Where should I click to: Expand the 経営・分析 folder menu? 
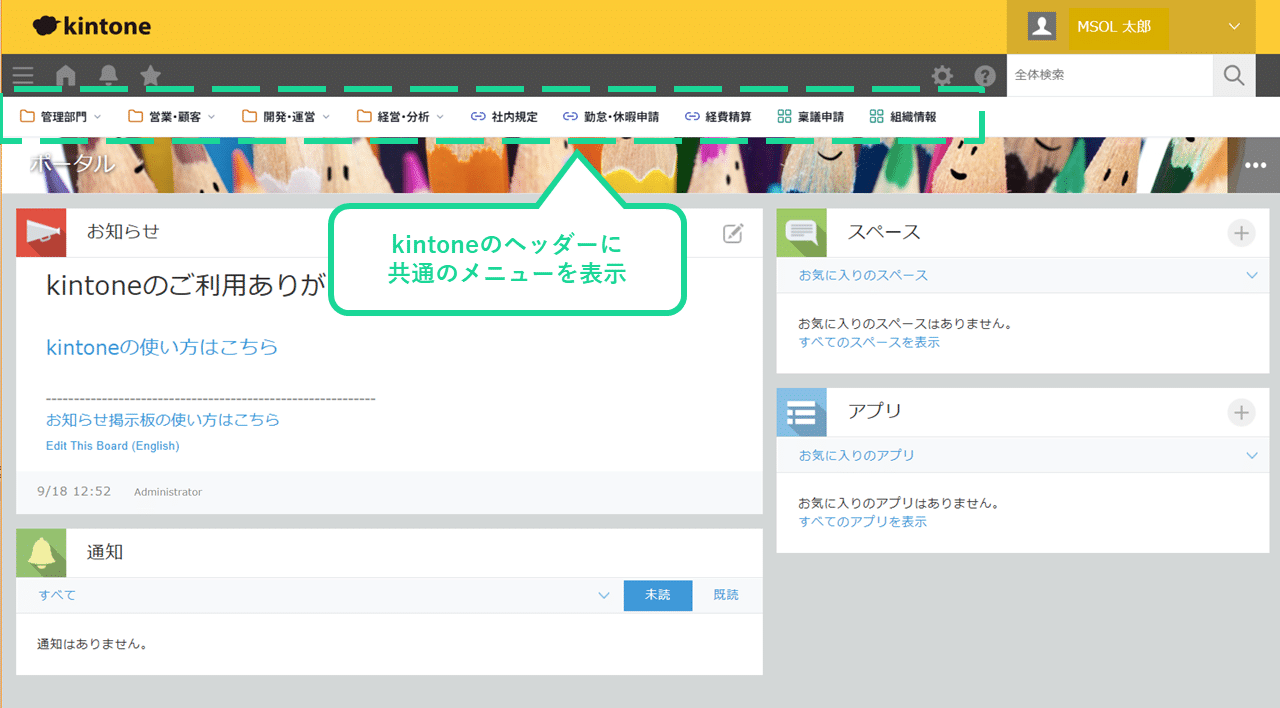(401, 117)
